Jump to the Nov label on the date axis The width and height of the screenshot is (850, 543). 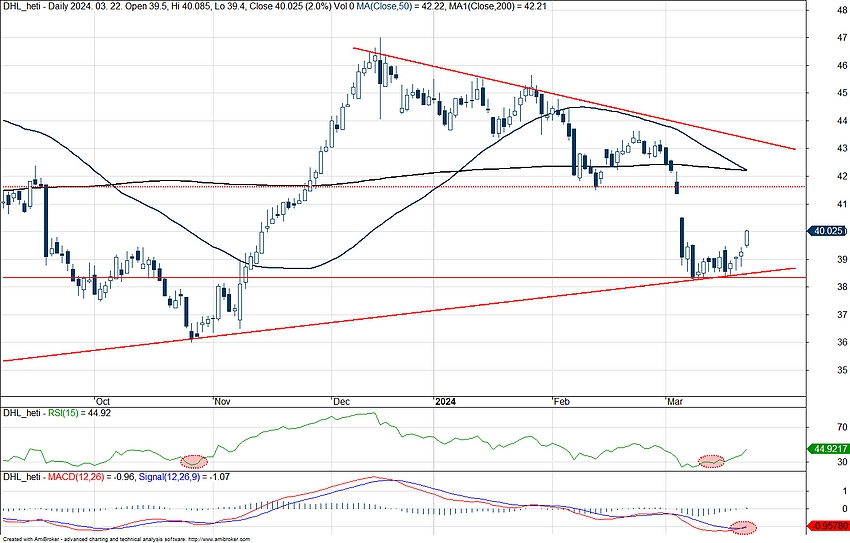(224, 400)
